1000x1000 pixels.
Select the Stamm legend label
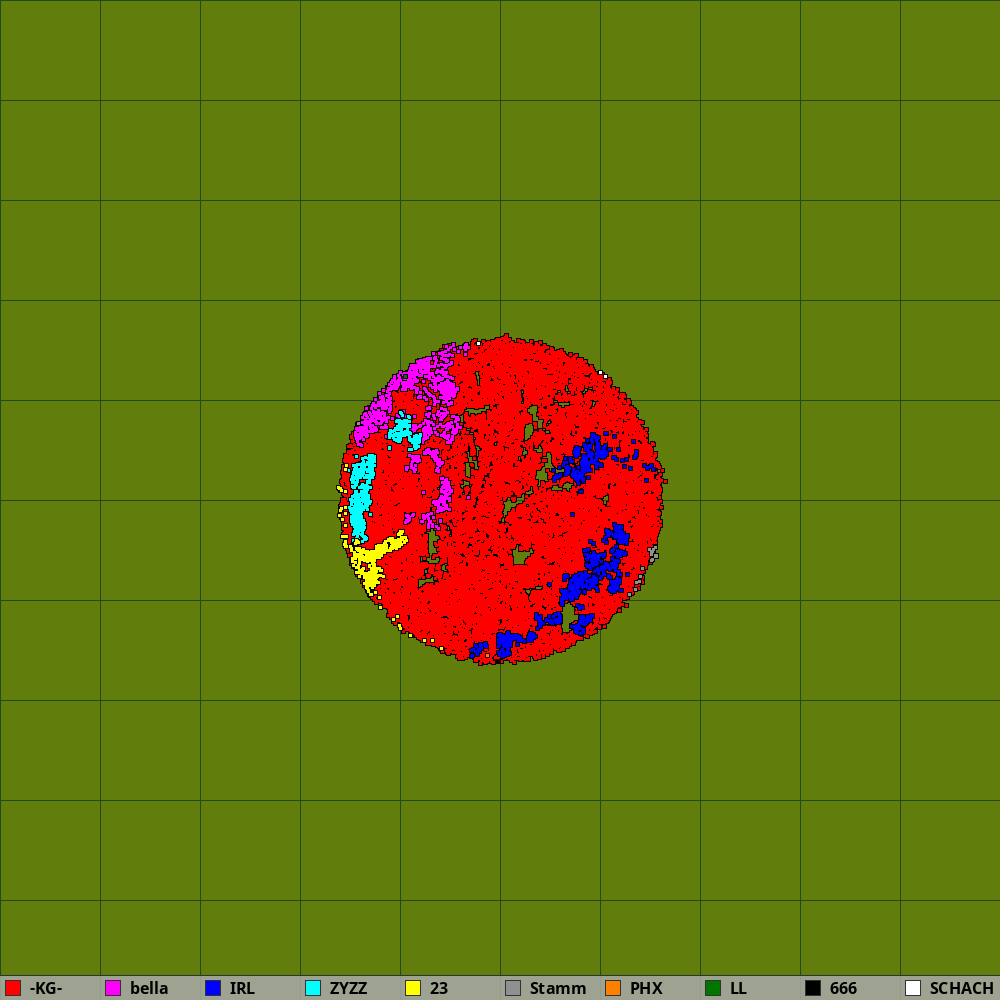click(x=558, y=988)
